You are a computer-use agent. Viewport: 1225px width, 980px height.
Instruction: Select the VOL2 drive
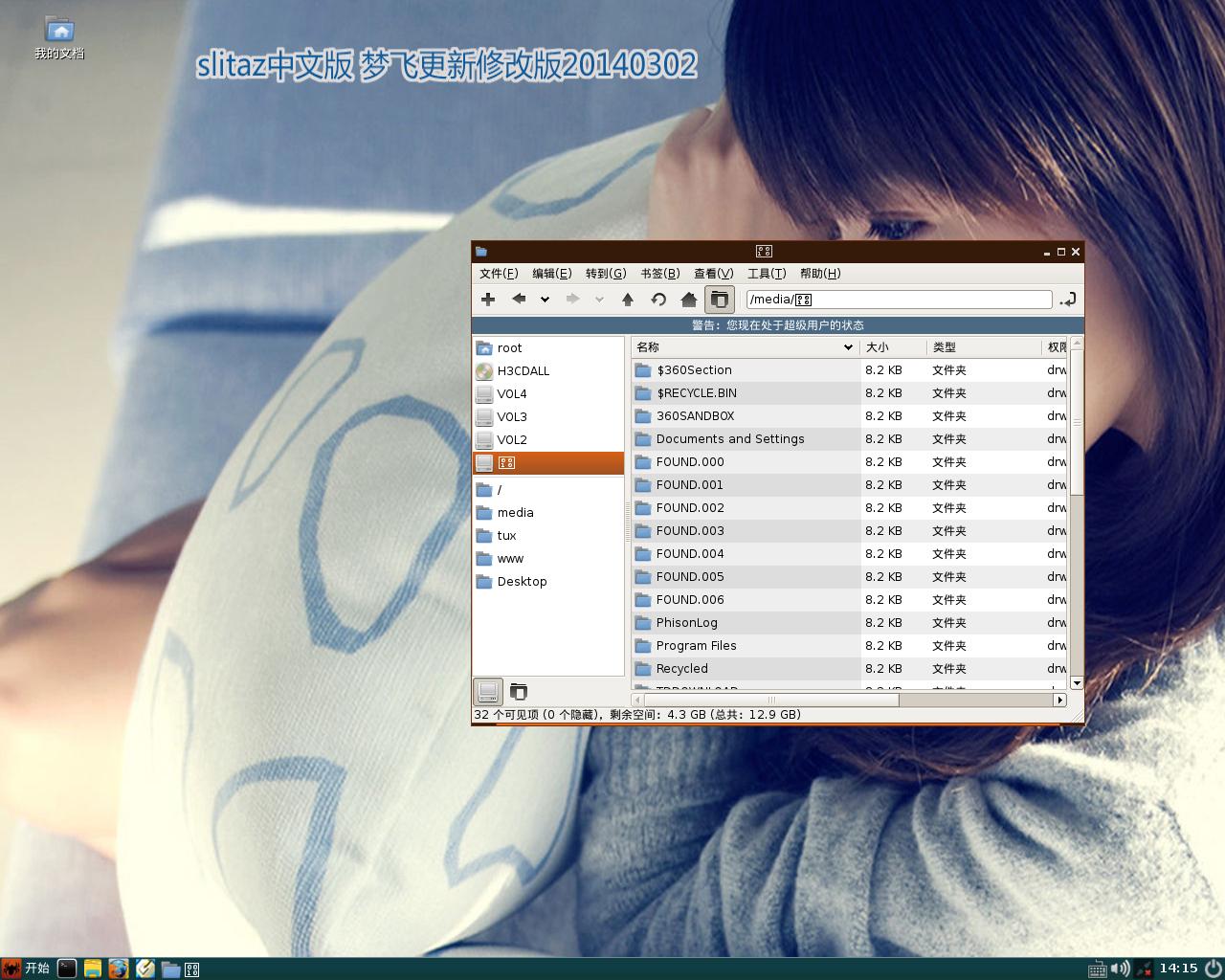coord(548,440)
